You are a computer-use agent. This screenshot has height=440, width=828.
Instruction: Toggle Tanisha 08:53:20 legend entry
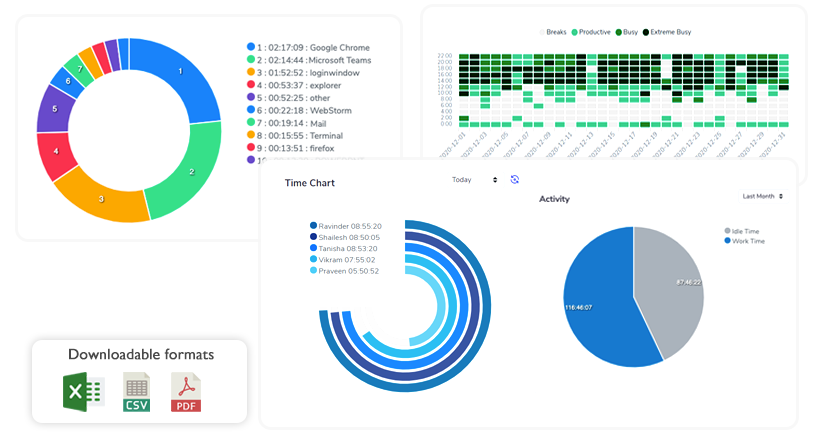(344, 248)
